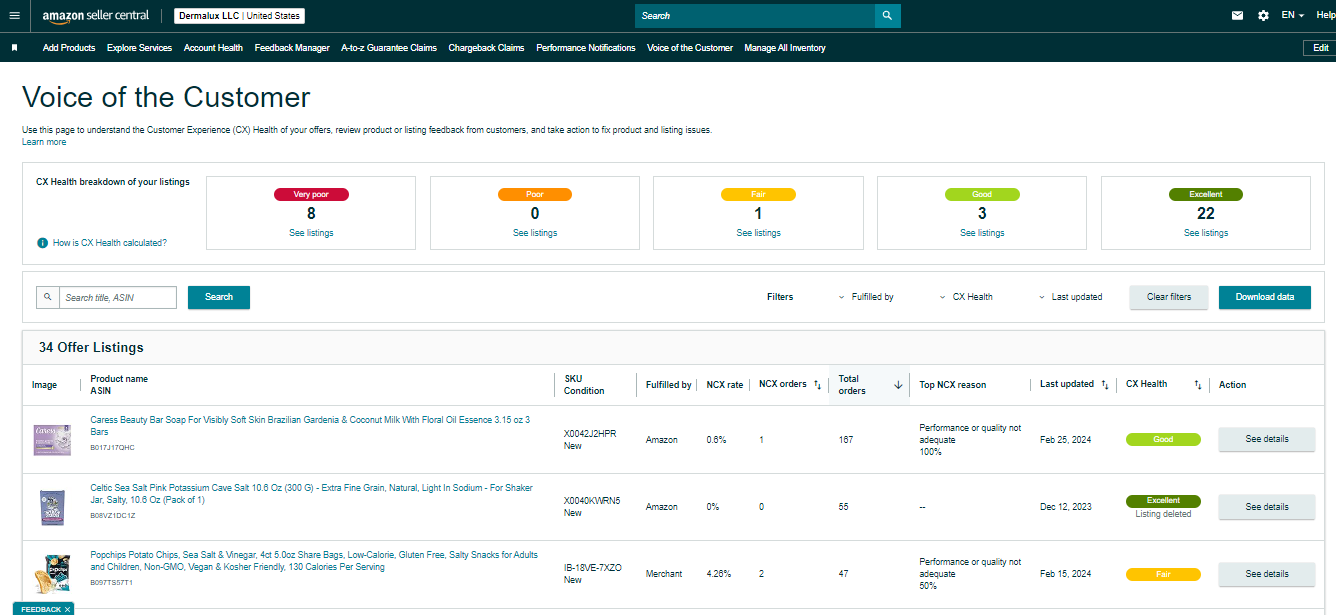Click the Feedback tab label
The width and height of the screenshot is (1336, 615).
(x=41, y=609)
